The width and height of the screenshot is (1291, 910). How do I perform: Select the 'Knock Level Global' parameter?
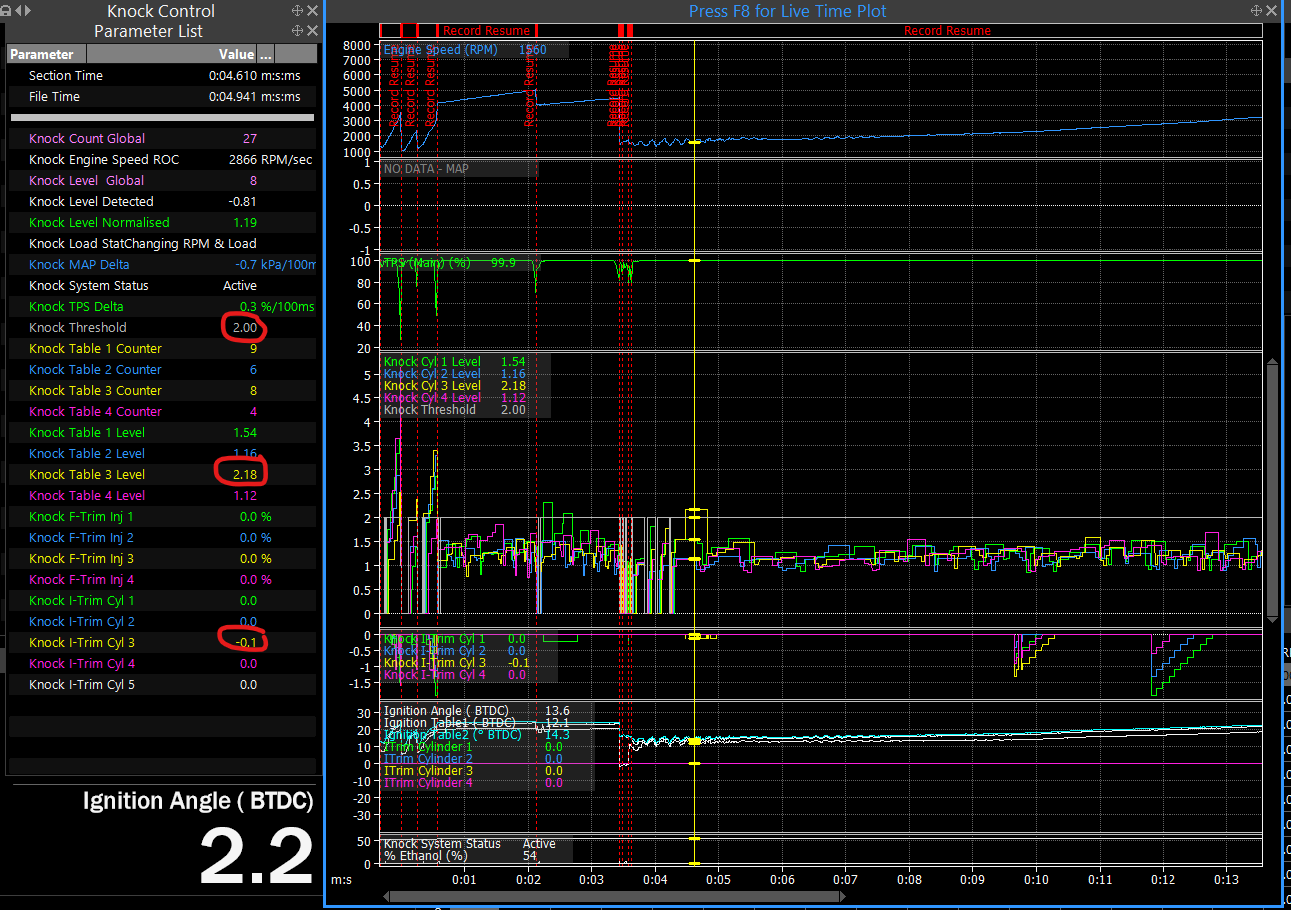(x=162, y=181)
